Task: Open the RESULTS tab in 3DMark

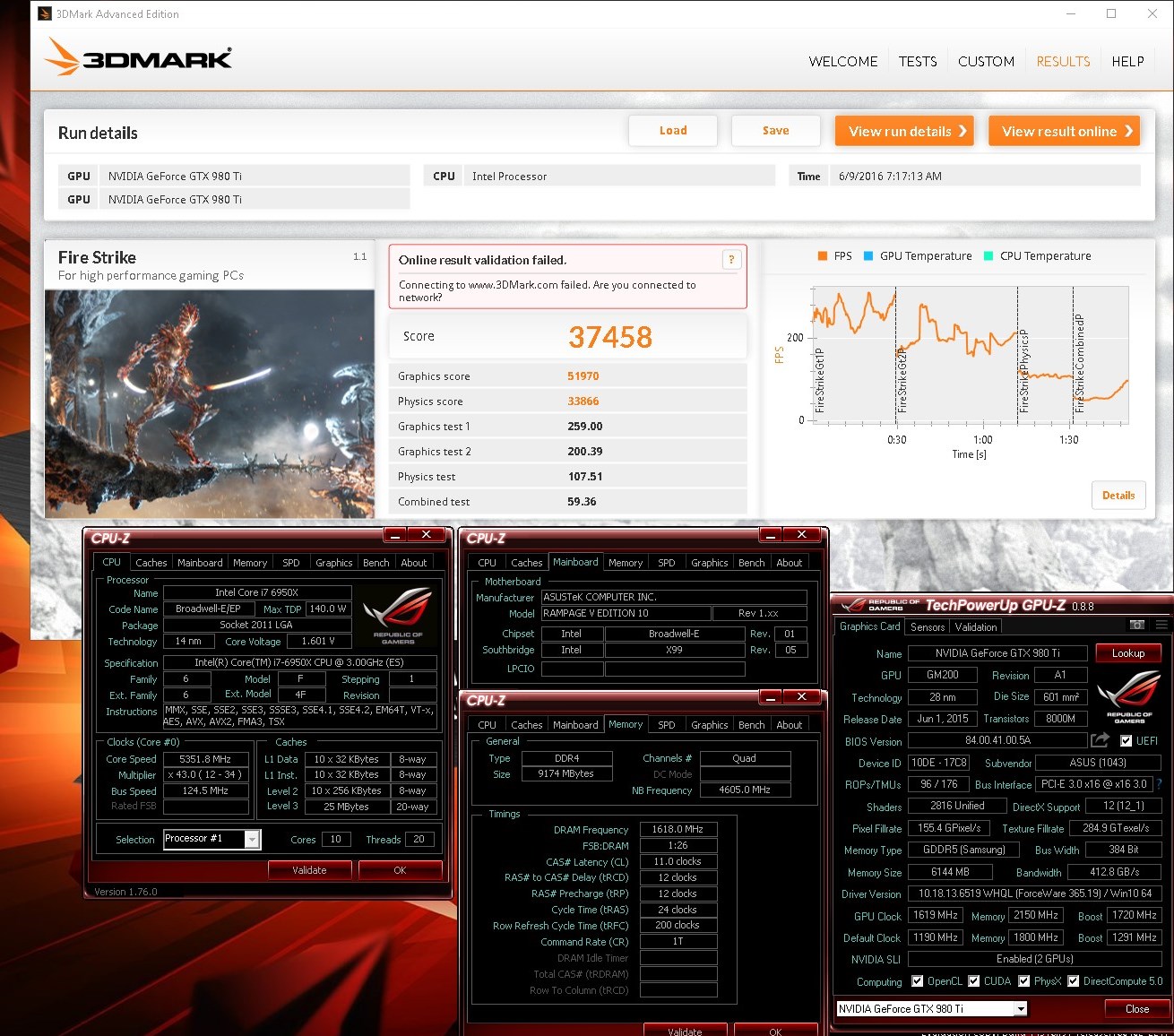Action: (x=1063, y=61)
